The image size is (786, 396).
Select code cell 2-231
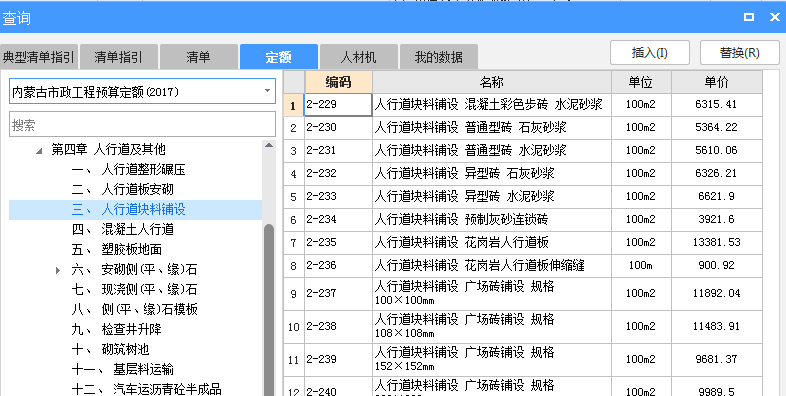pyautogui.click(x=338, y=151)
